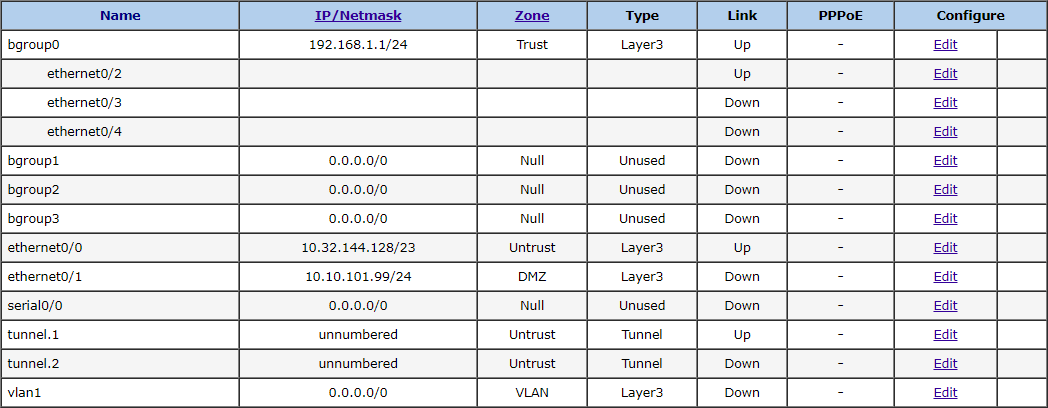
Task: Edit the tunnel.1 interface
Action: (945, 335)
